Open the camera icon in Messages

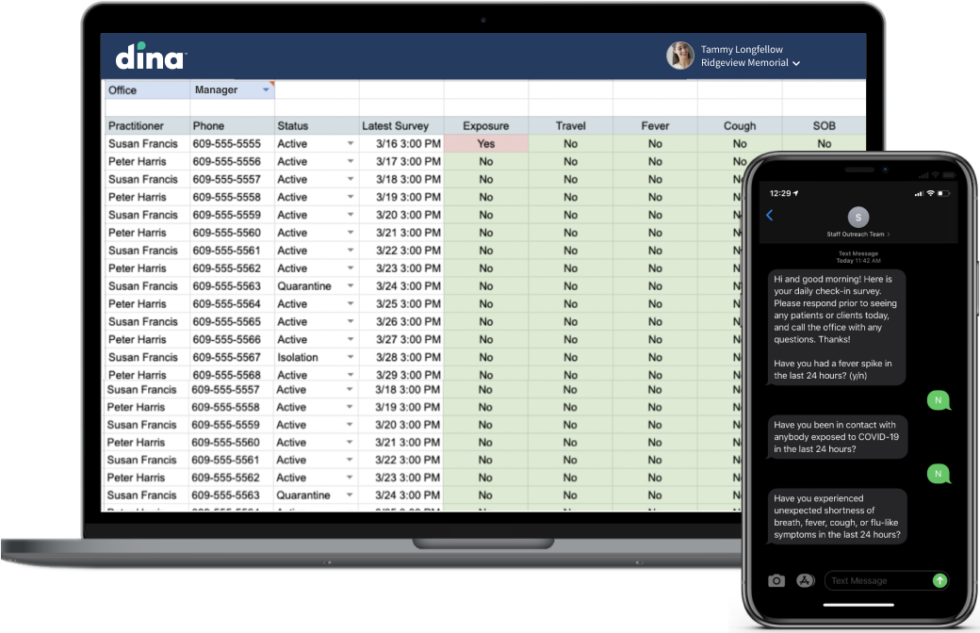[x=776, y=580]
